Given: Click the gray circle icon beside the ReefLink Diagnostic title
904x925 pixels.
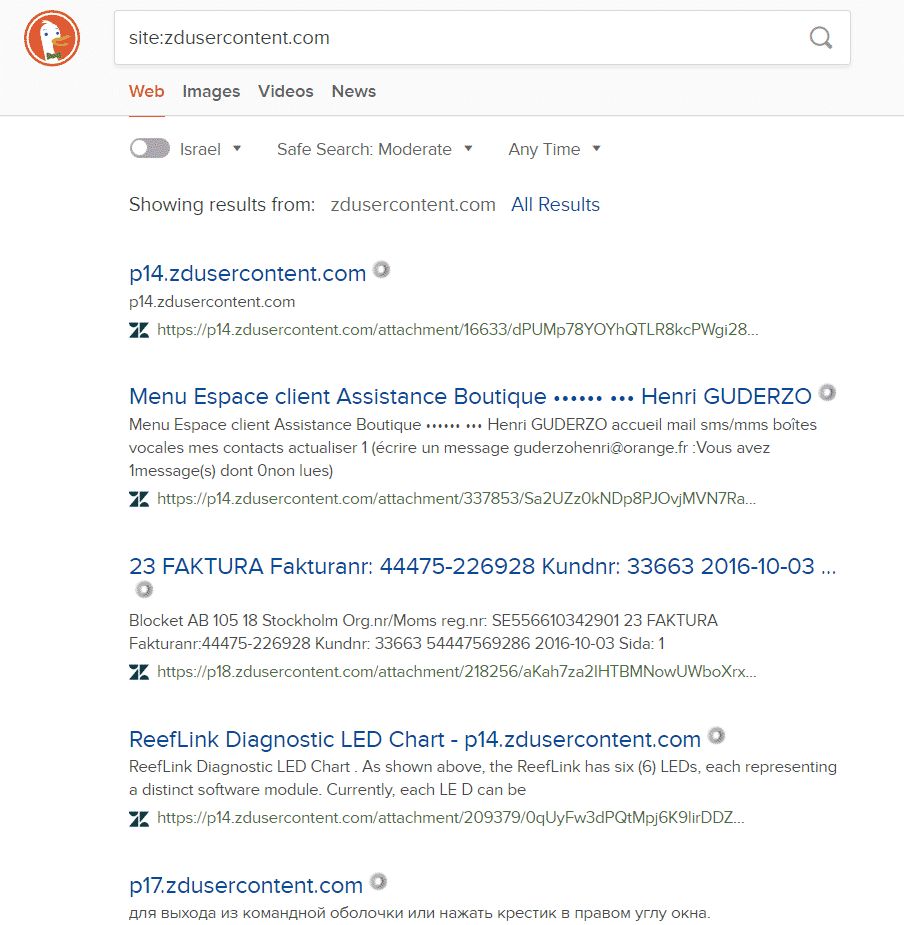Looking at the screenshot, I should pos(716,736).
